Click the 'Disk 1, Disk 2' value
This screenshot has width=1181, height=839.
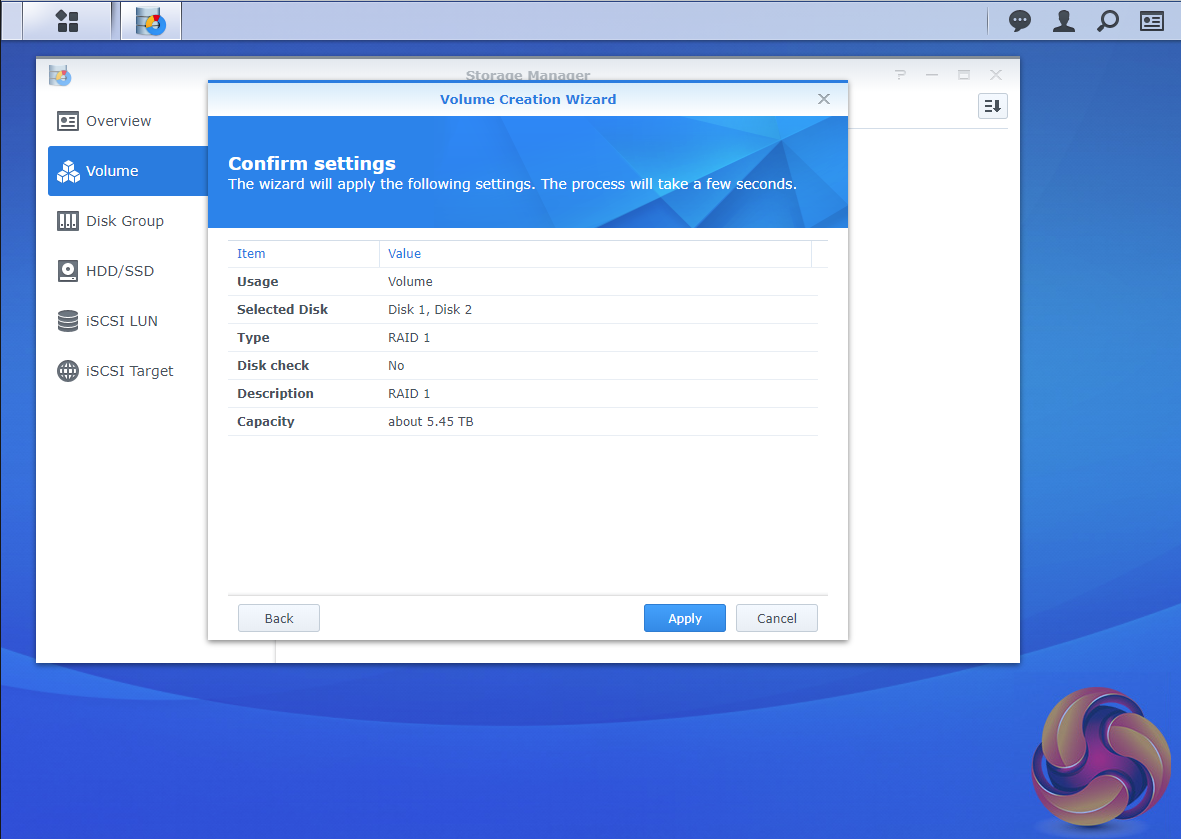(430, 310)
